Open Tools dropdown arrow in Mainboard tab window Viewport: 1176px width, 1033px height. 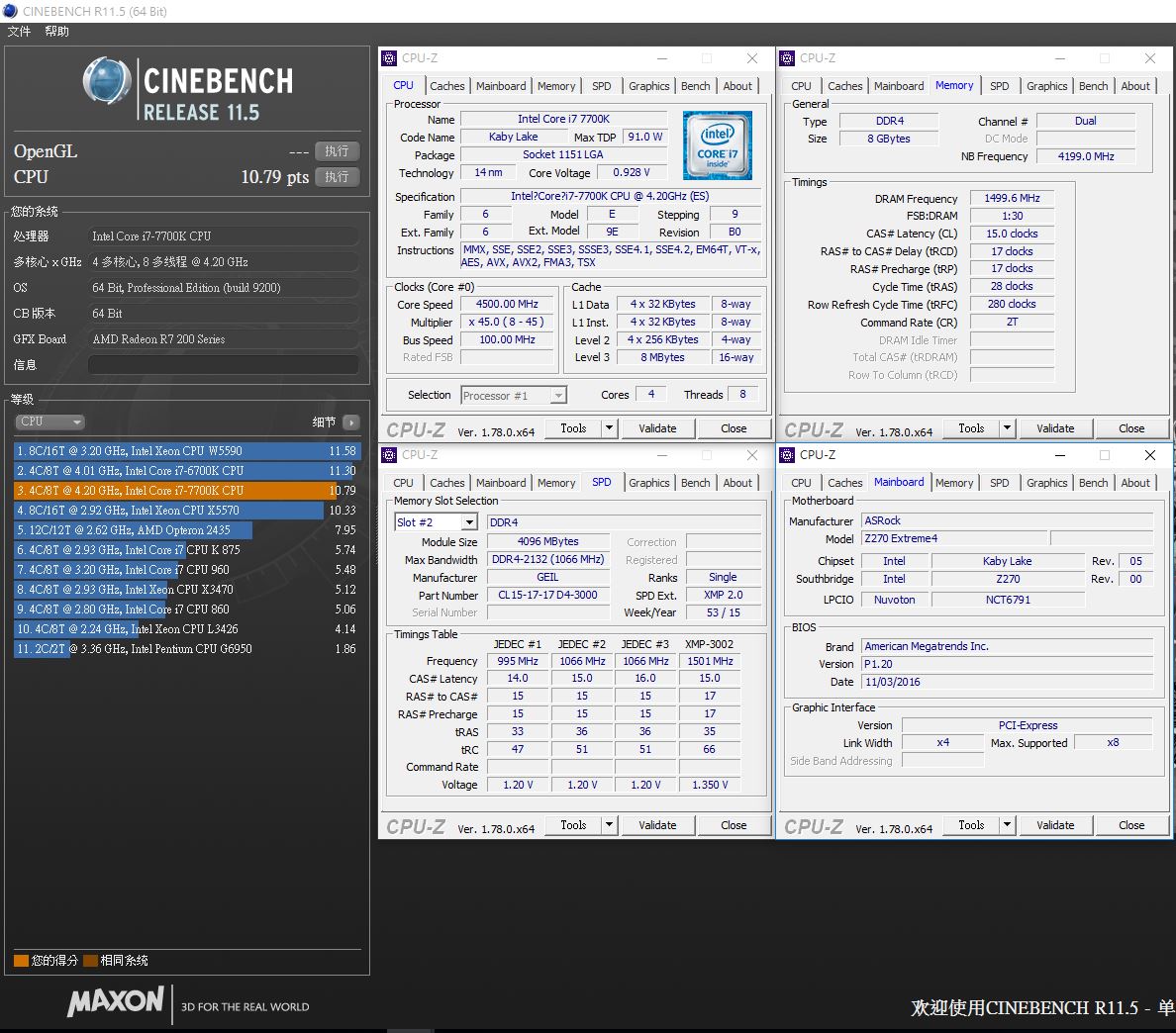click(x=1008, y=824)
